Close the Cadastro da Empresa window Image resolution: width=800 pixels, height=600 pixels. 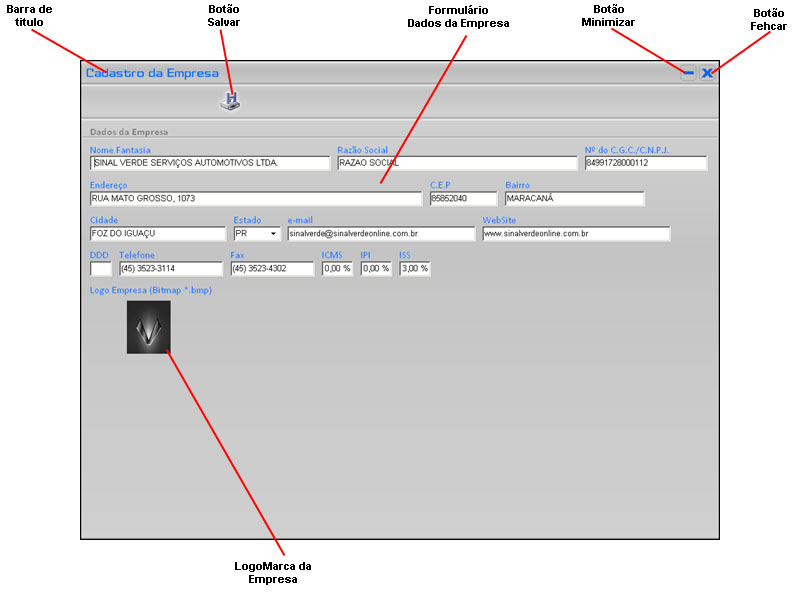pyautogui.click(x=707, y=73)
